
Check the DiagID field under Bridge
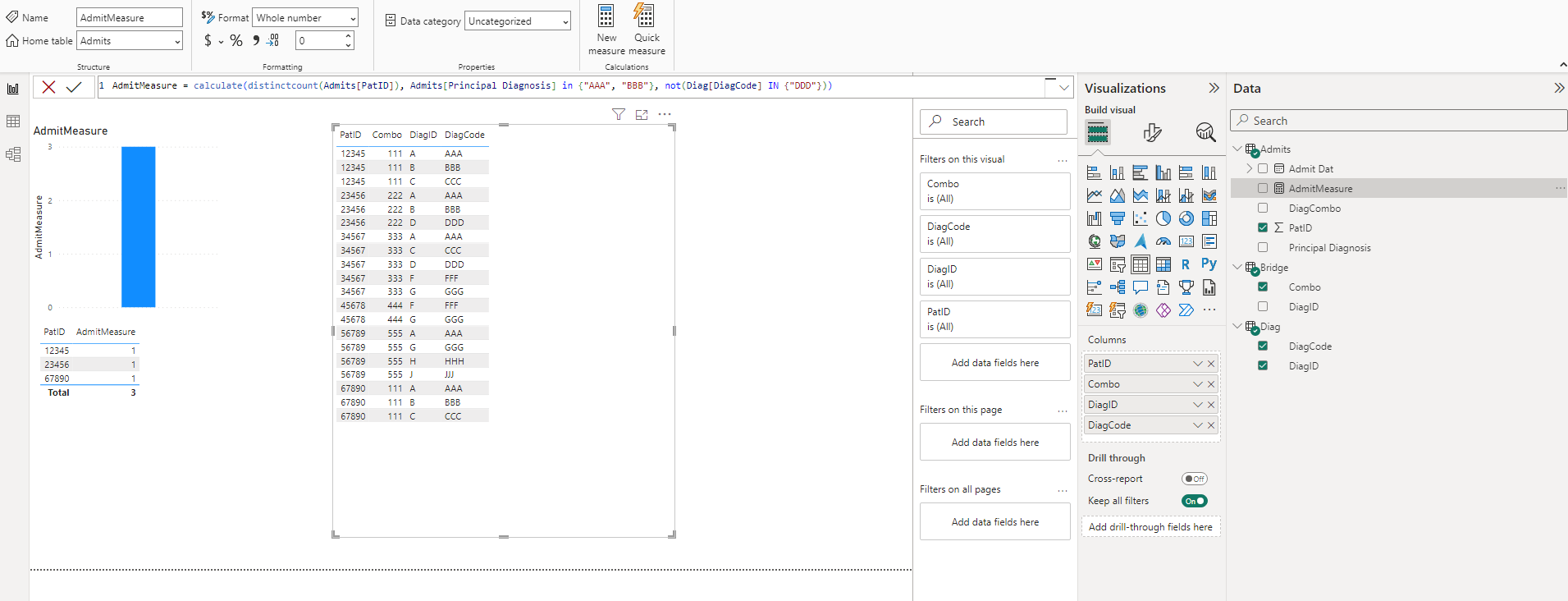[1263, 306]
